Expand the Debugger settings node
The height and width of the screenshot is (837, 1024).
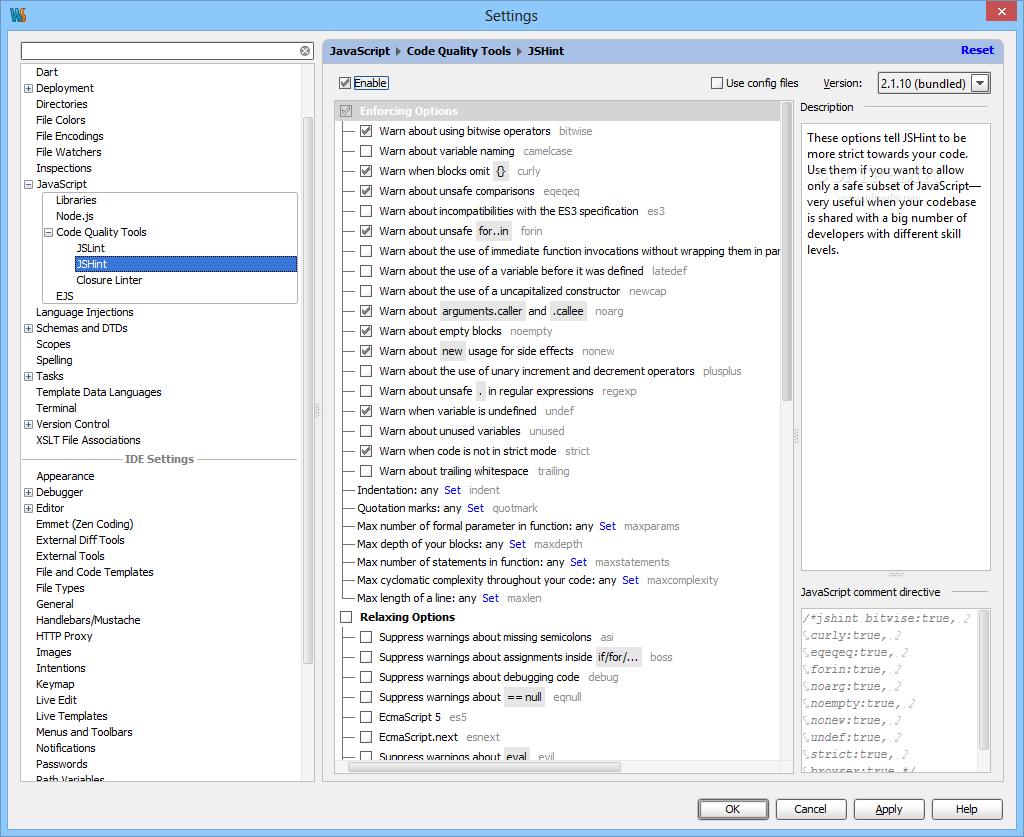(28, 492)
